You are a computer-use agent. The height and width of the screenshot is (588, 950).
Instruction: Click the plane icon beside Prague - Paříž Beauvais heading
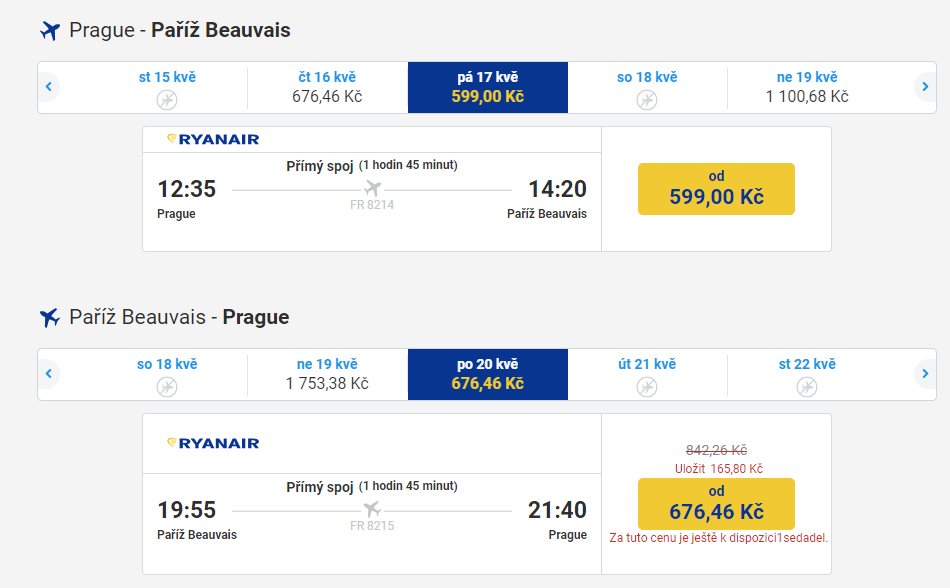(x=50, y=31)
